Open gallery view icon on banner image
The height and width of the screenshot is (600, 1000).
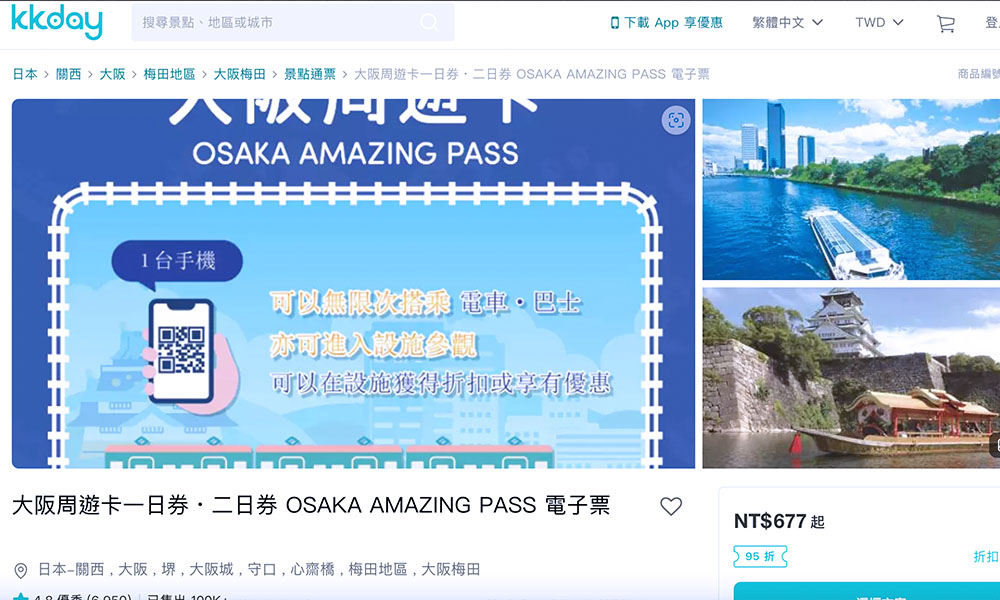point(676,120)
